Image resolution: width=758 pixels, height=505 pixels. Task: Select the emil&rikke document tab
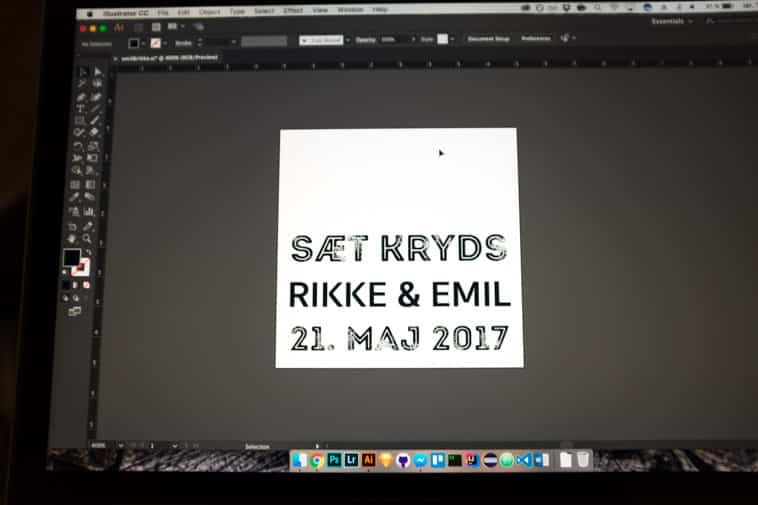tap(169, 58)
